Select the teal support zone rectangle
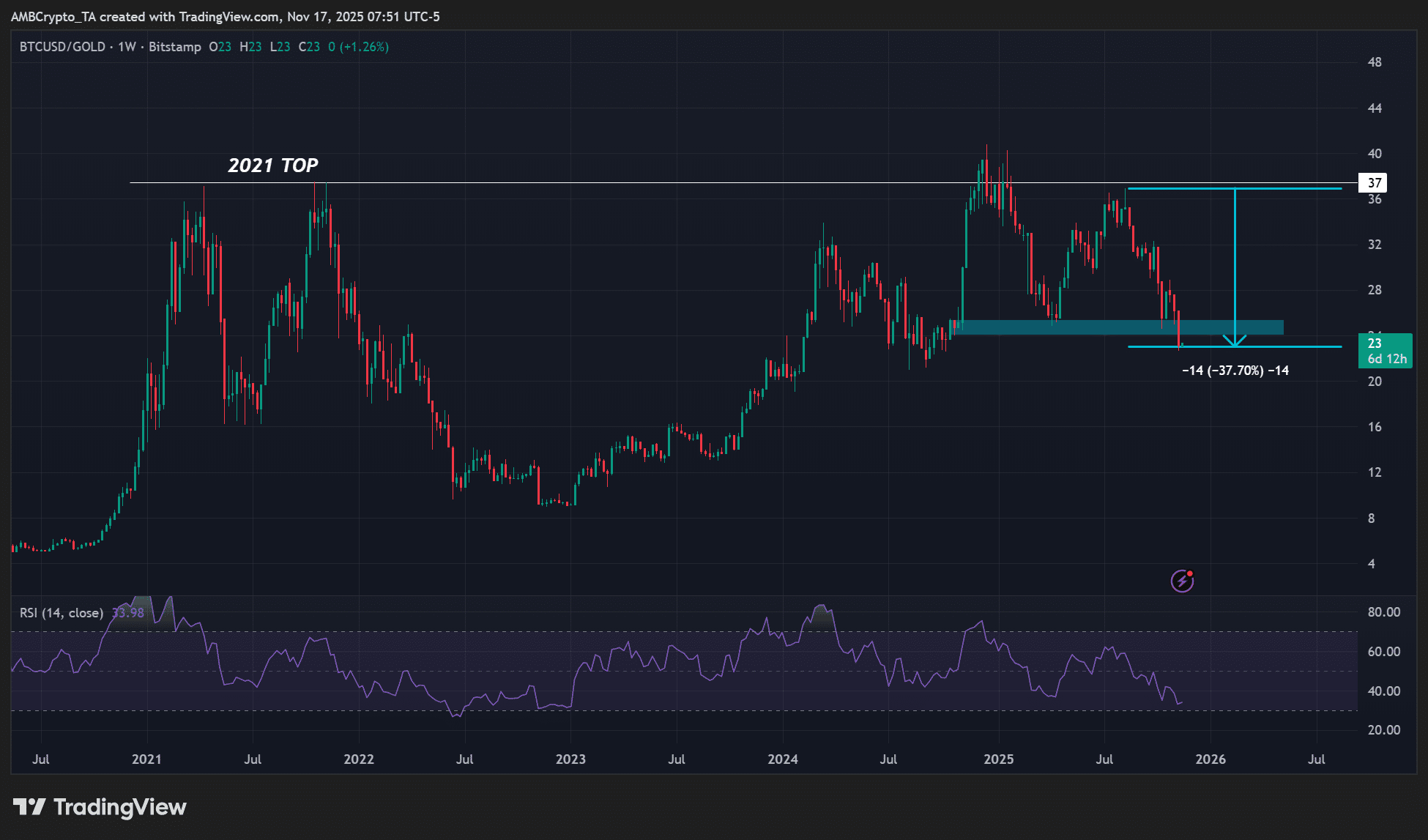 point(1084,327)
